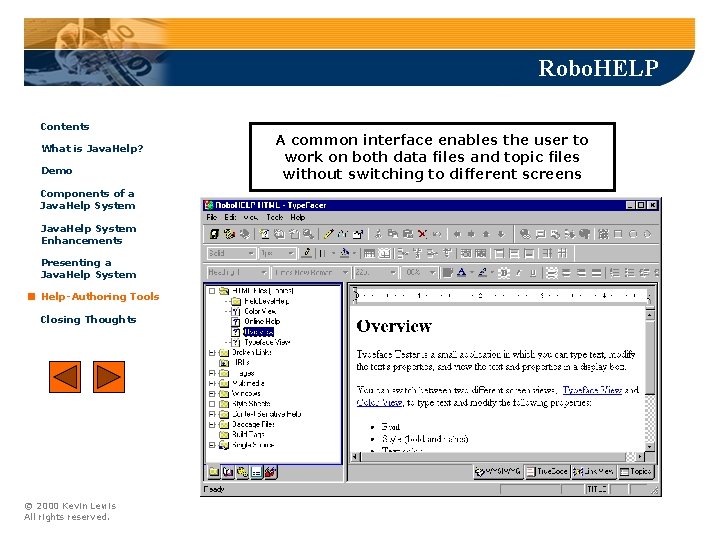720x540 pixels.
Task: Open the 100% zoom dropdown
Action: (x=433, y=273)
